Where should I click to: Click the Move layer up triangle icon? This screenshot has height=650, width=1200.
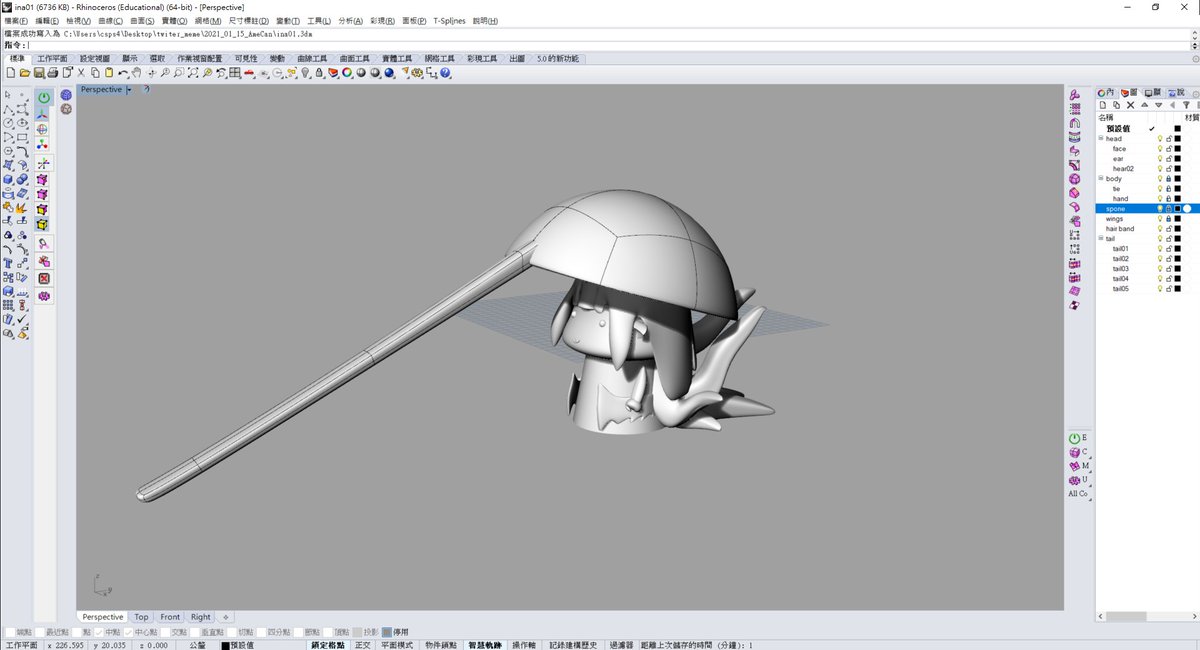(1146, 105)
